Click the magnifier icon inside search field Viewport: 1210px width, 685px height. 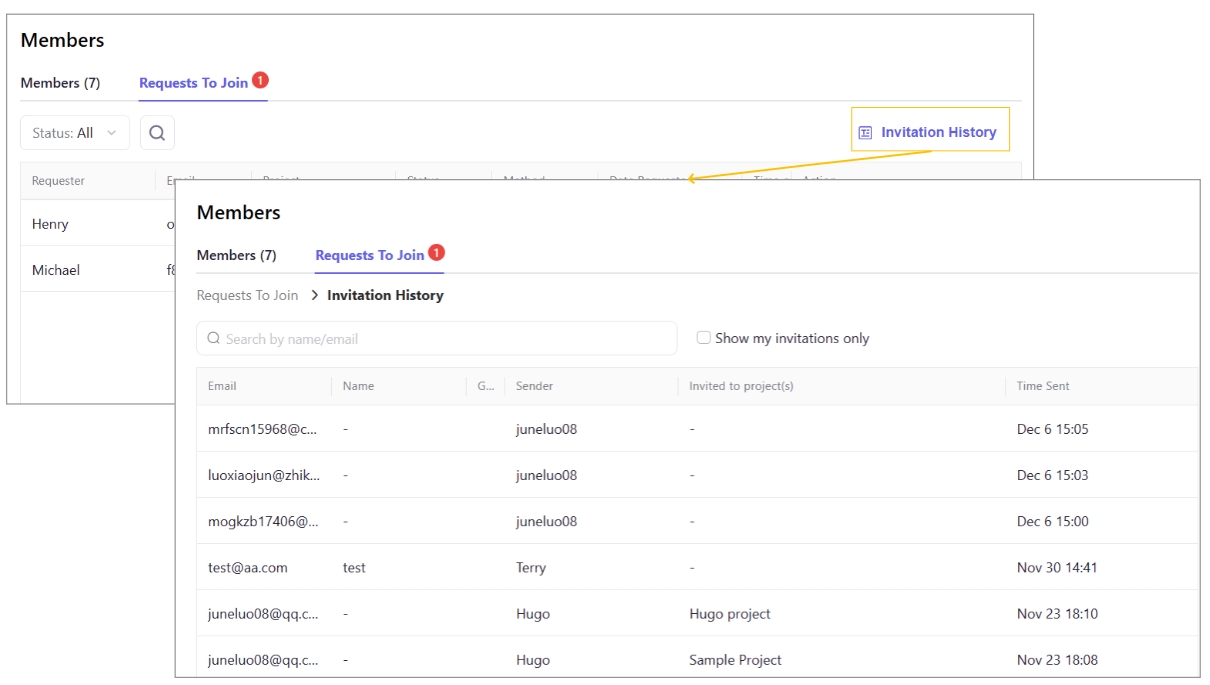pyautogui.click(x=213, y=339)
